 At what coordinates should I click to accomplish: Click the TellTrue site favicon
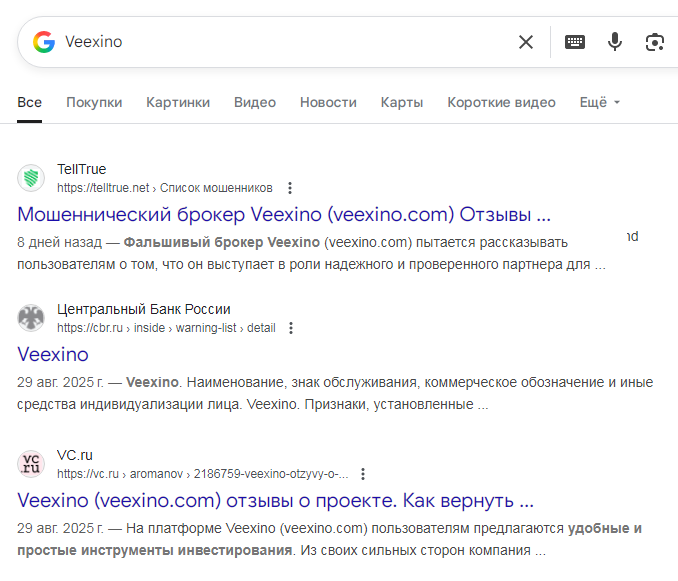[31, 178]
